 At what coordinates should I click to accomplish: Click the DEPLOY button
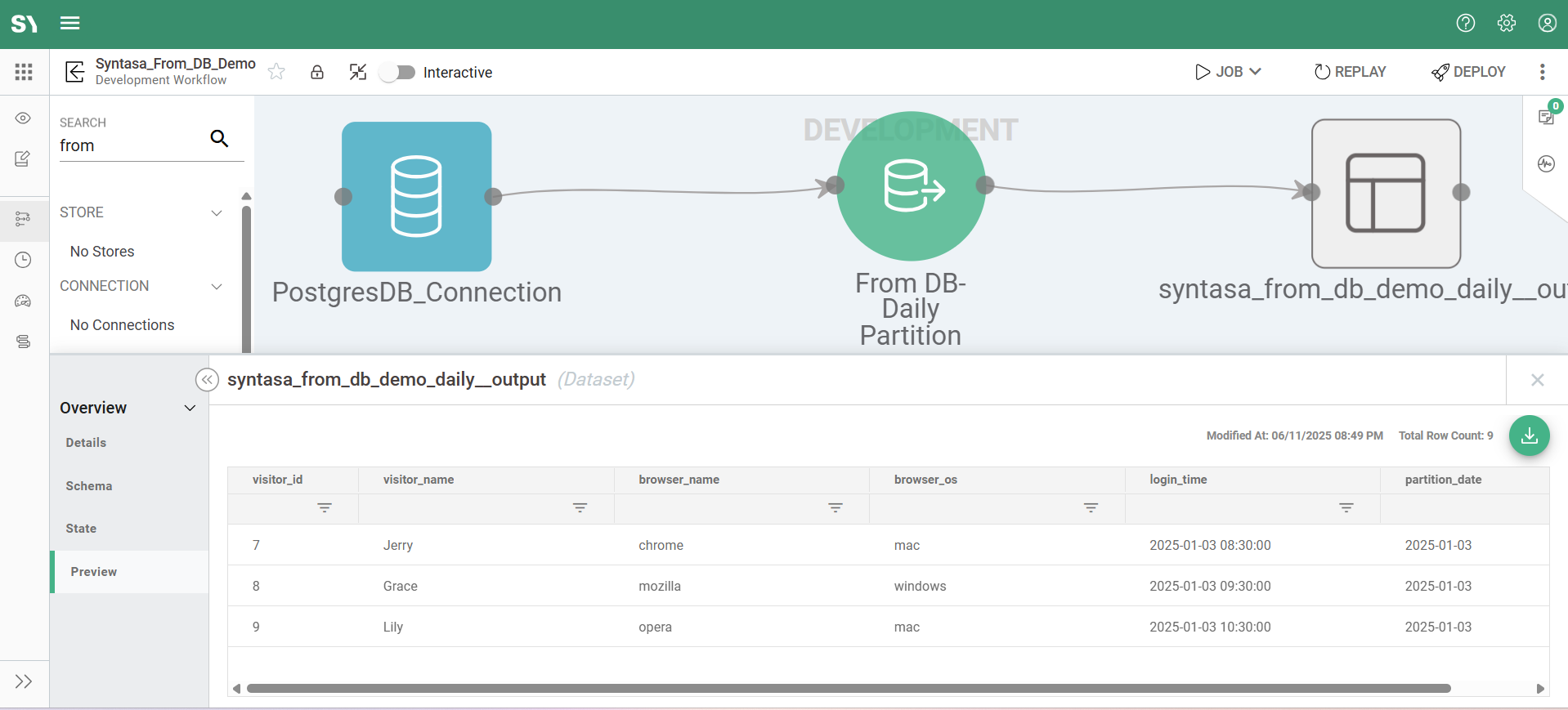pos(1468,72)
